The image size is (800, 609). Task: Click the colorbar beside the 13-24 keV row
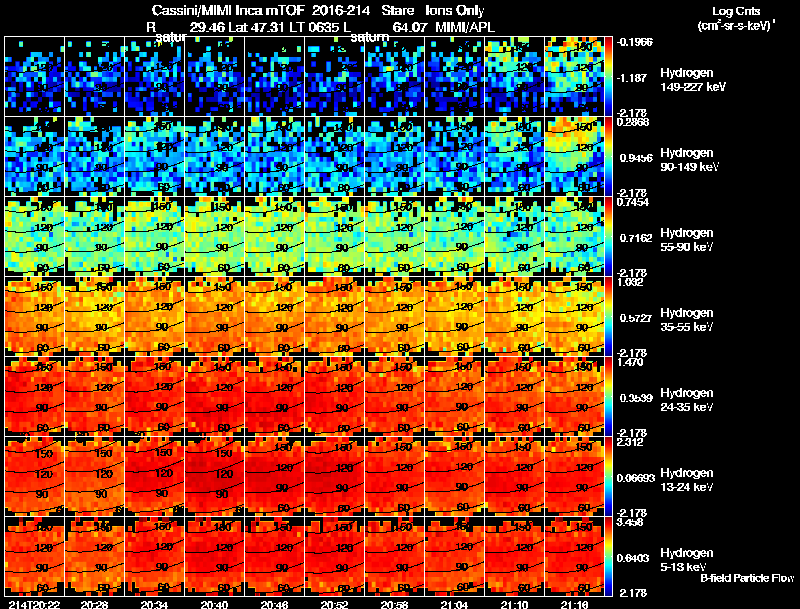pyautogui.click(x=608, y=476)
